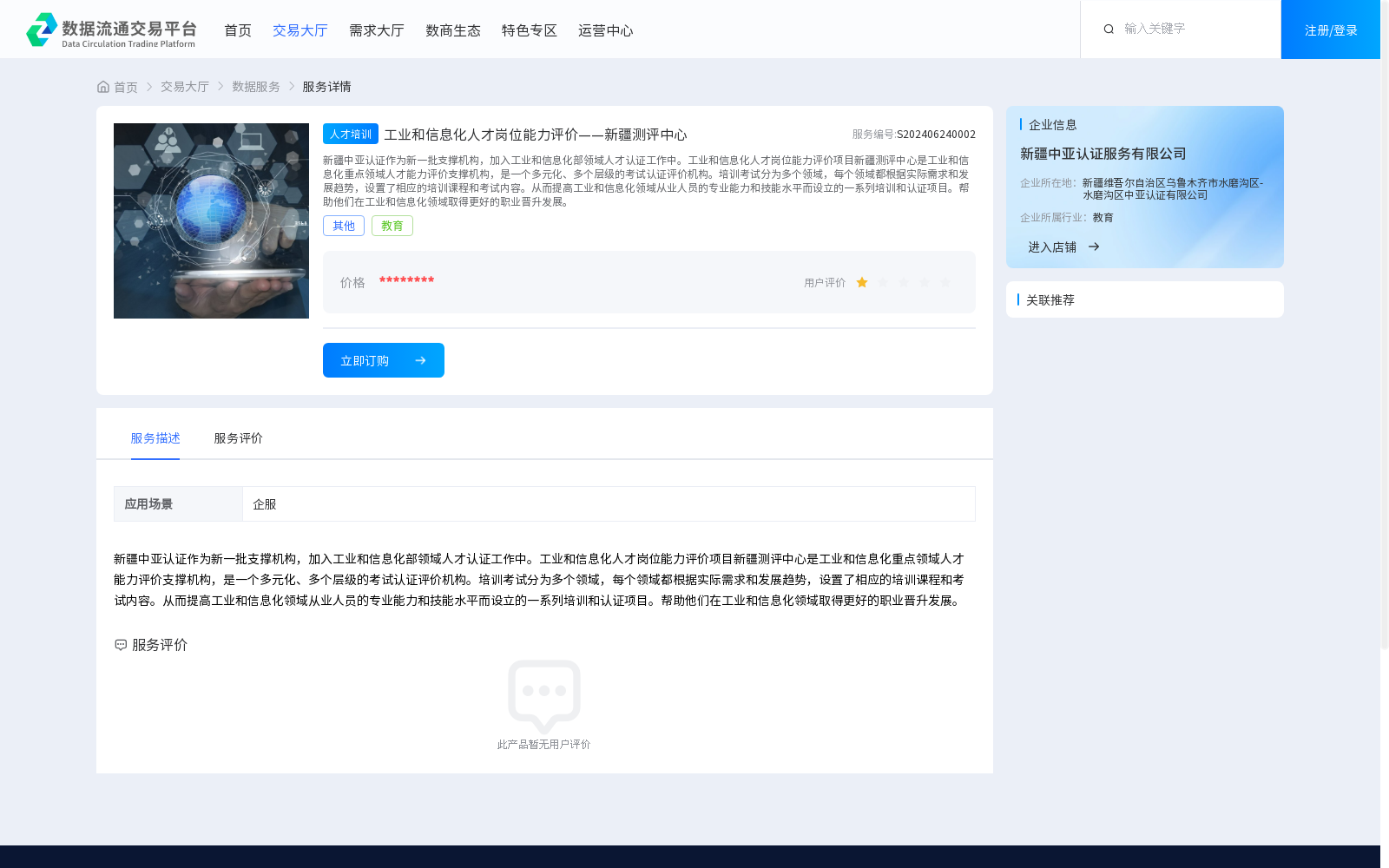Open the 数商生态 menu item
Screen dimensions: 1389x868
click(x=453, y=30)
